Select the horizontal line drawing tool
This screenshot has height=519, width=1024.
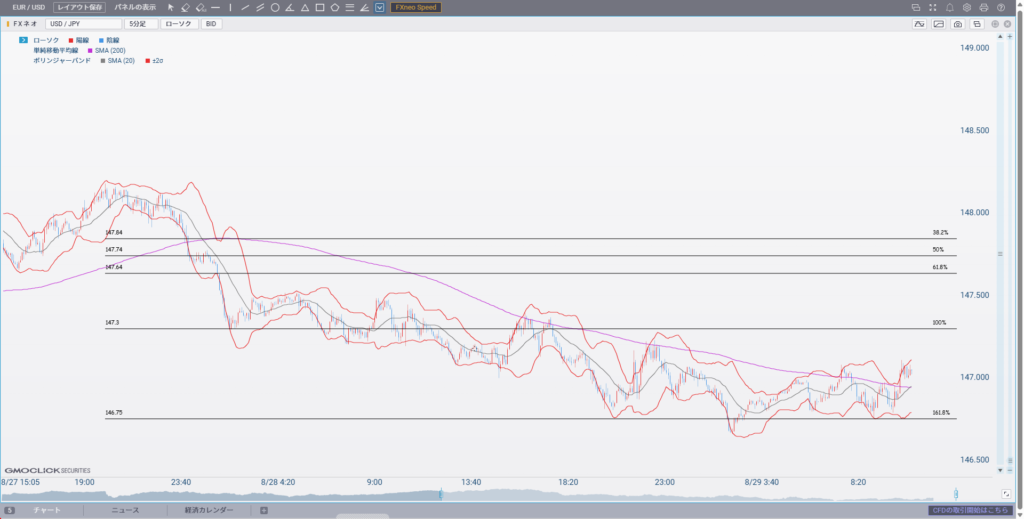[x=216, y=8]
